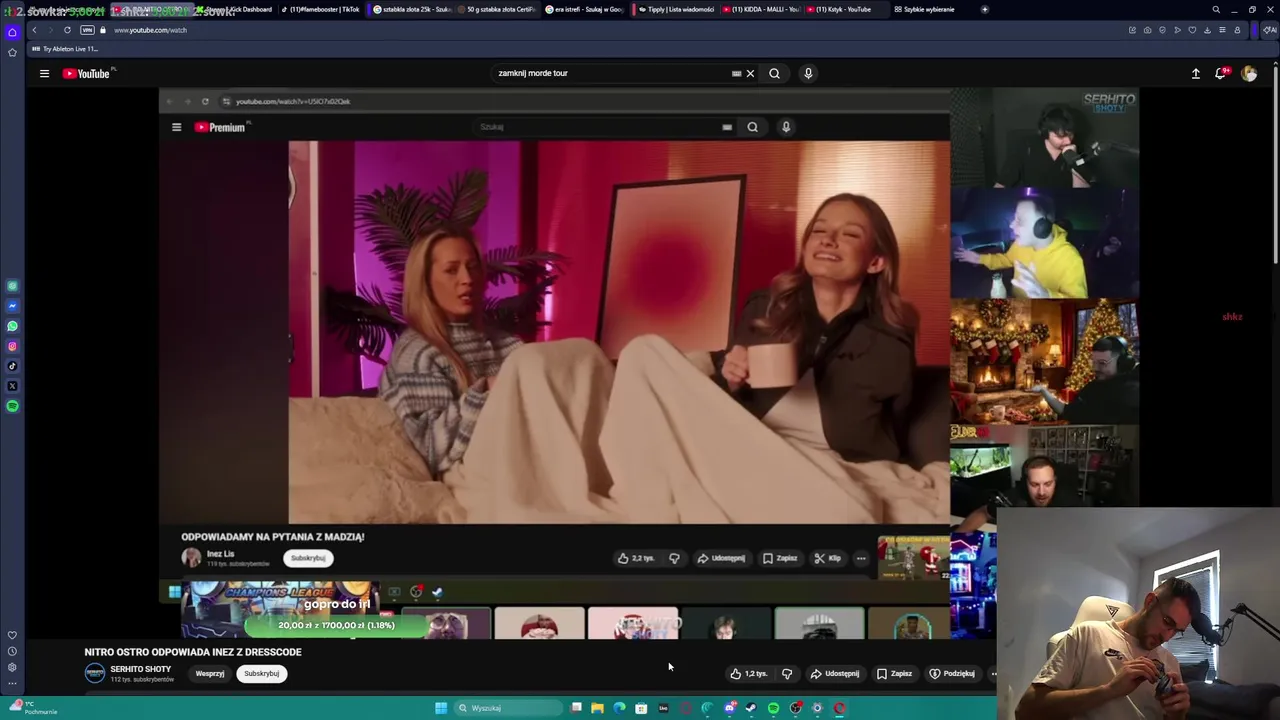Click the Subskrybuj button for SERHITO SHOTY

pos(262,673)
